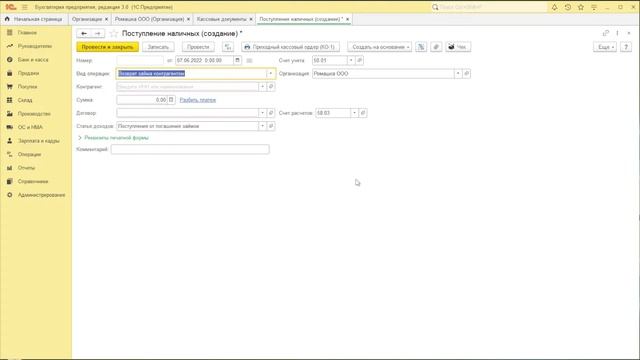Screen dimensions: 640x360
Task: Click the Провести button
Action: [198, 47]
